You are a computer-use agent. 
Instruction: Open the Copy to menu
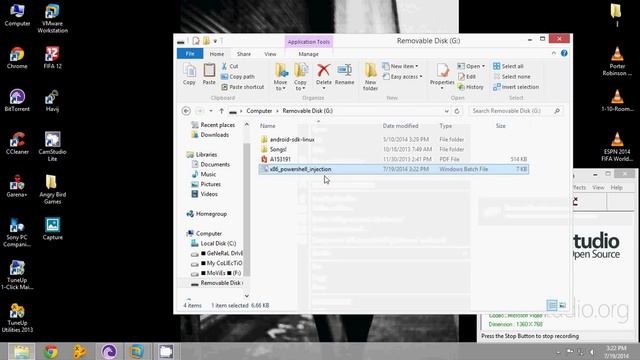coord(301,77)
